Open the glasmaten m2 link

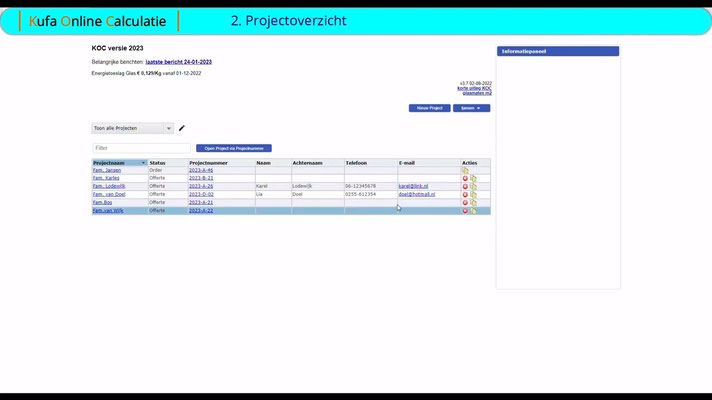tap(477, 93)
